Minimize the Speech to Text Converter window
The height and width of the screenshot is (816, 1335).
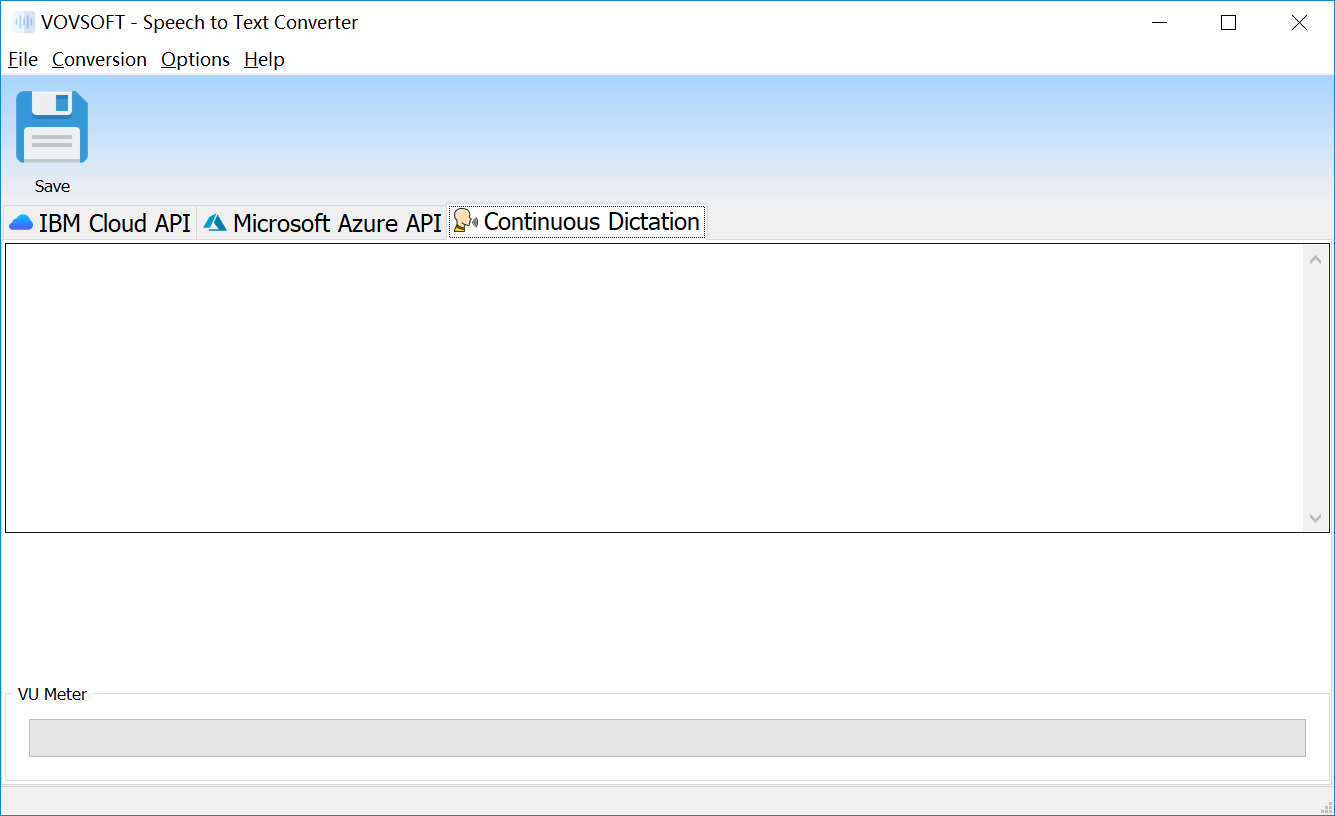tap(1160, 22)
